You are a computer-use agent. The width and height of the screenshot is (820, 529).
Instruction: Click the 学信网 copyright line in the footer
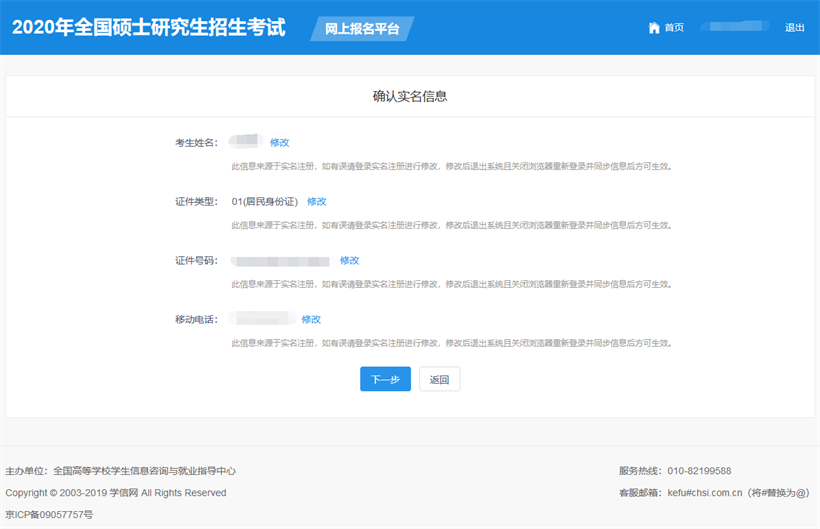pos(115,493)
